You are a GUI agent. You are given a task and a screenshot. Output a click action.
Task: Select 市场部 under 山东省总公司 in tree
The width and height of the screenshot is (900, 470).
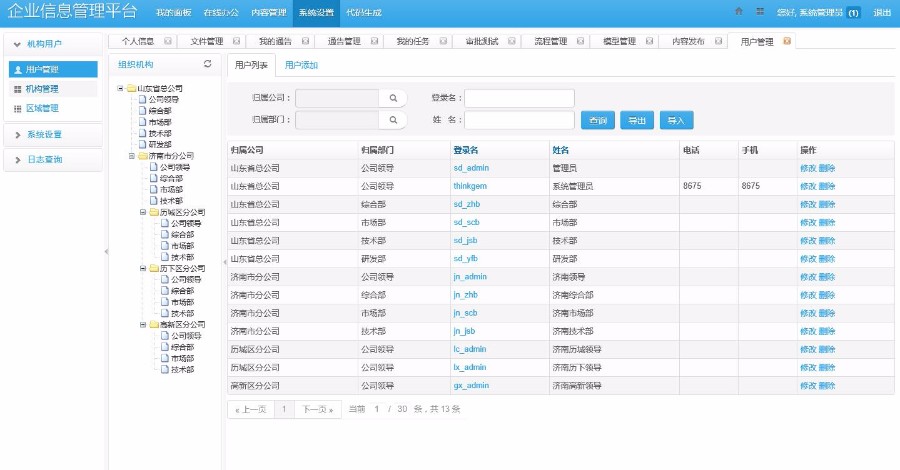point(160,122)
